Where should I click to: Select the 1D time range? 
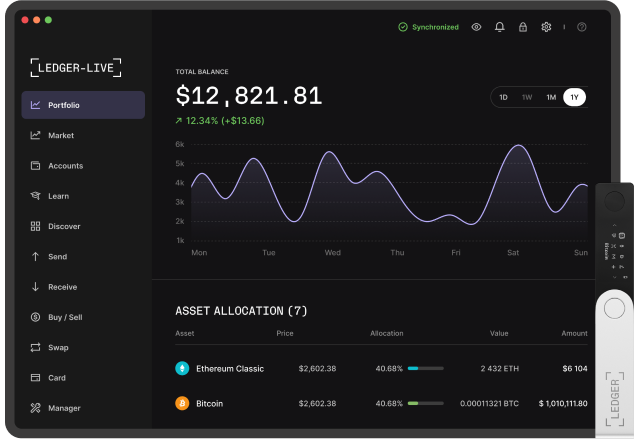coord(503,97)
